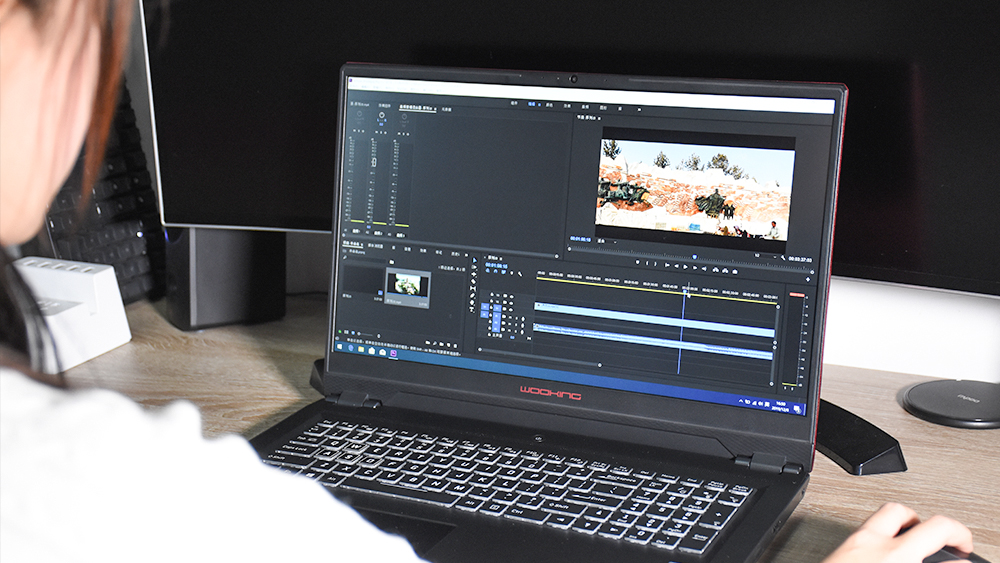
Task: Open the Audio Clip Mixer panel menu
Action: [436, 109]
